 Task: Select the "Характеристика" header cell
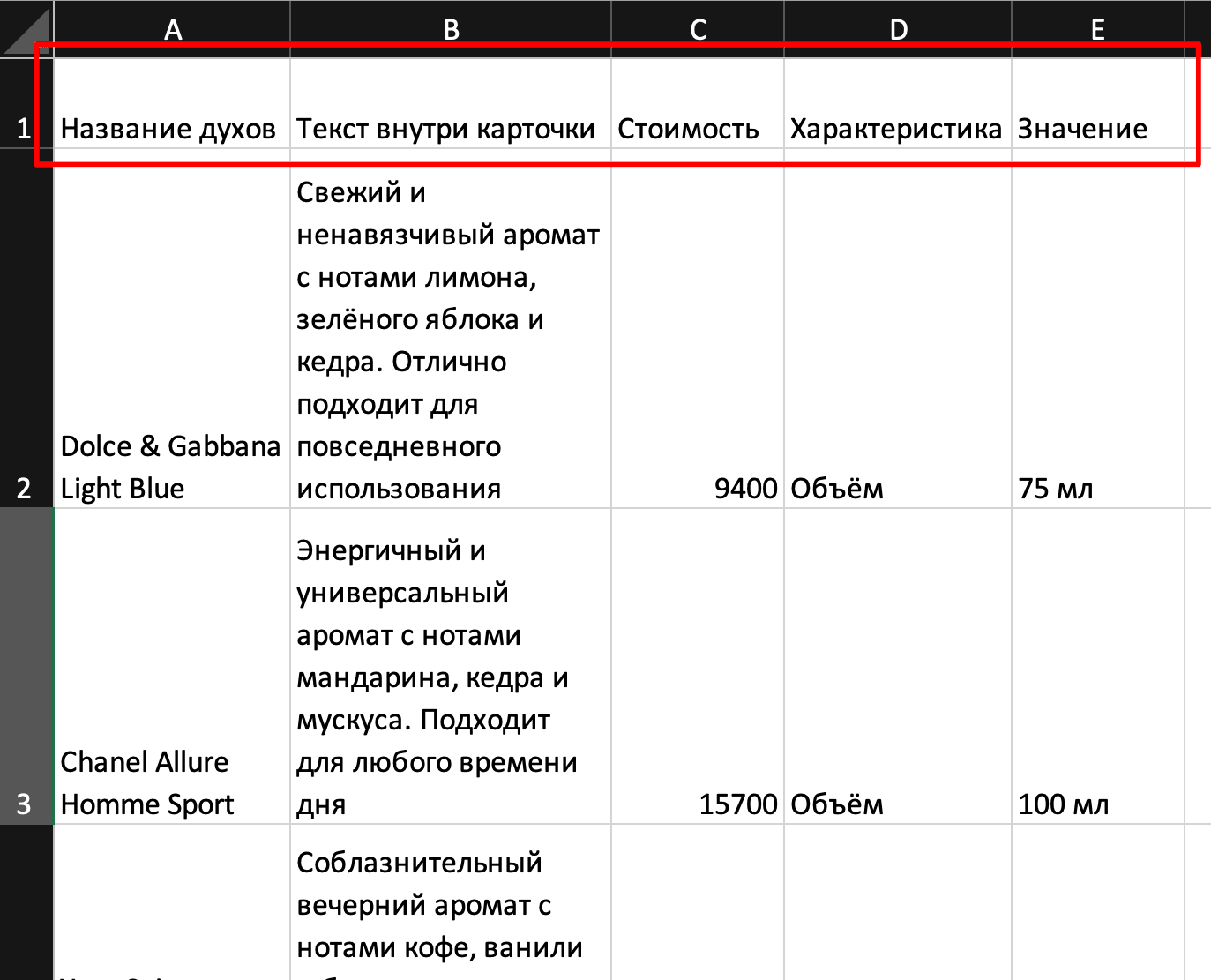(x=898, y=103)
